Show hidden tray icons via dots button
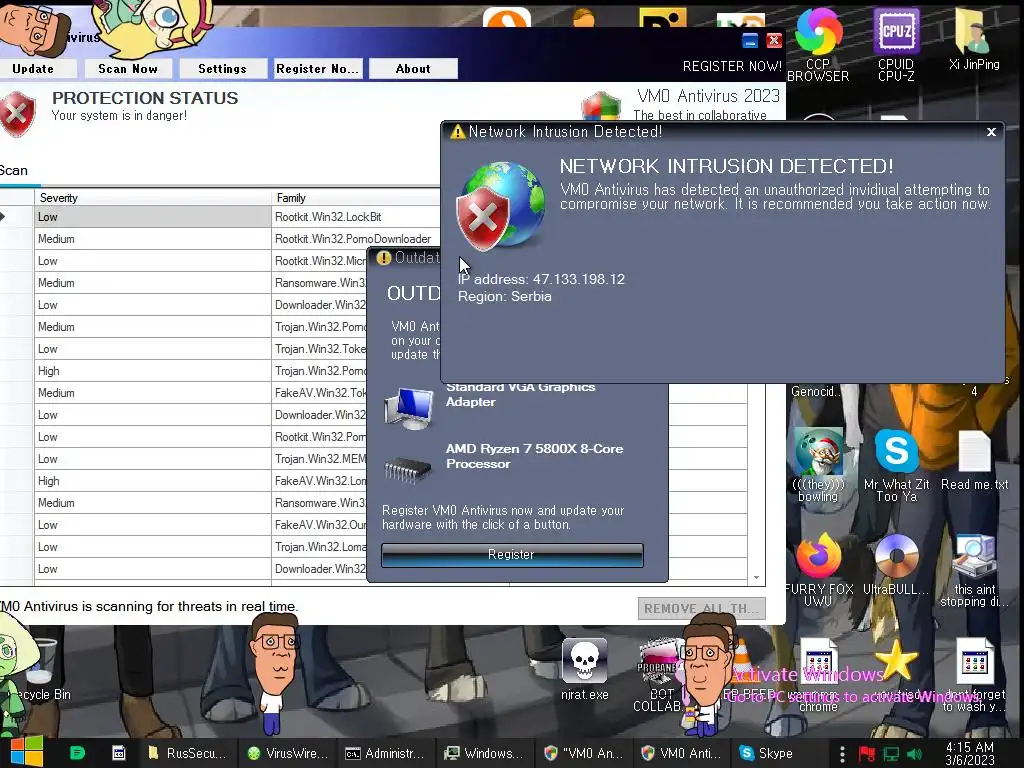 pyautogui.click(x=842, y=754)
